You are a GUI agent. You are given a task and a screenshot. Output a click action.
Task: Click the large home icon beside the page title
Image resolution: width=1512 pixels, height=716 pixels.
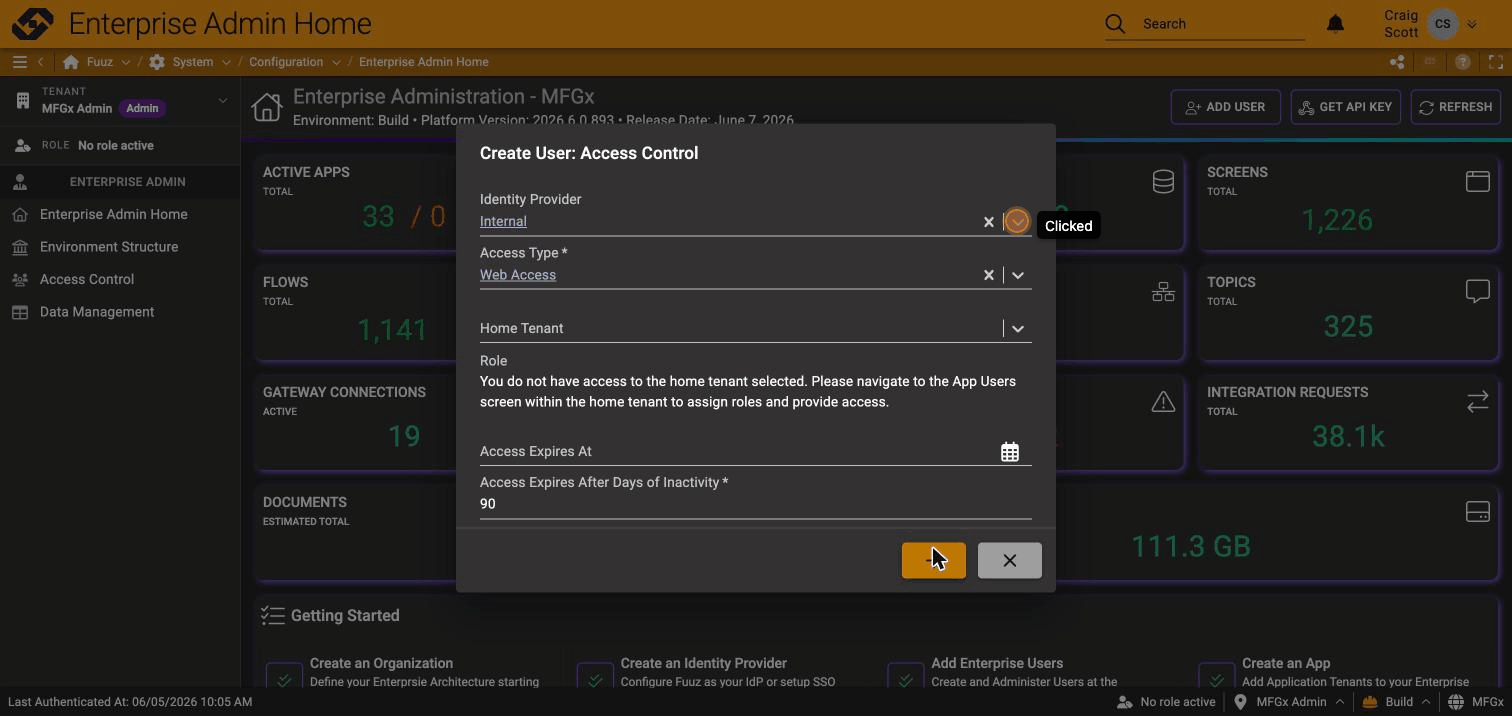click(267, 107)
